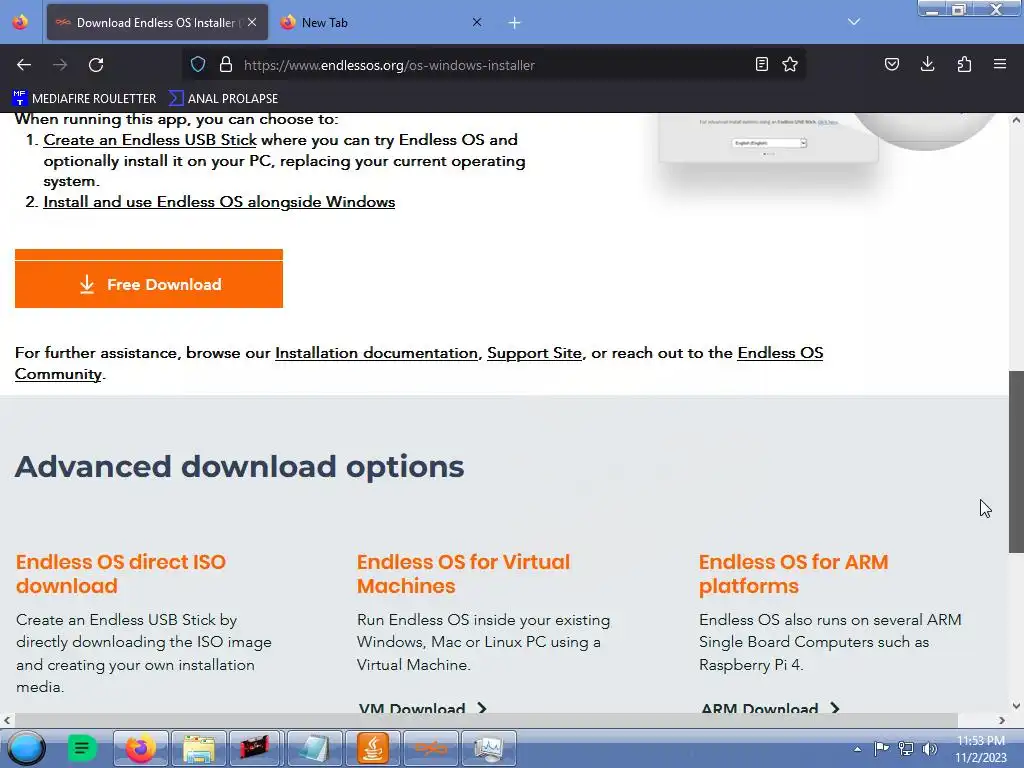Open the network tray icon
1024x768 pixels.
point(906,748)
